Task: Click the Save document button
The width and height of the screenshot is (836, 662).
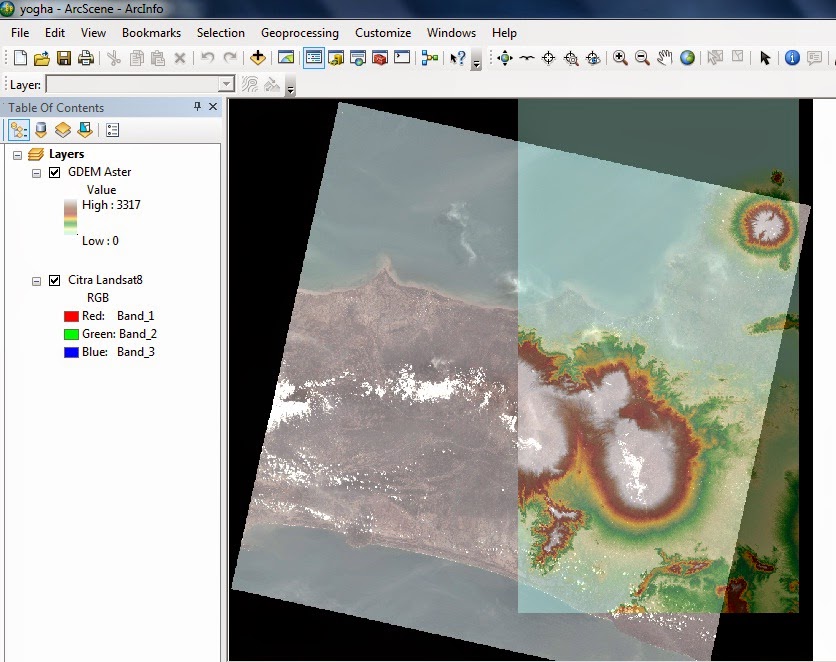Action: (64, 58)
